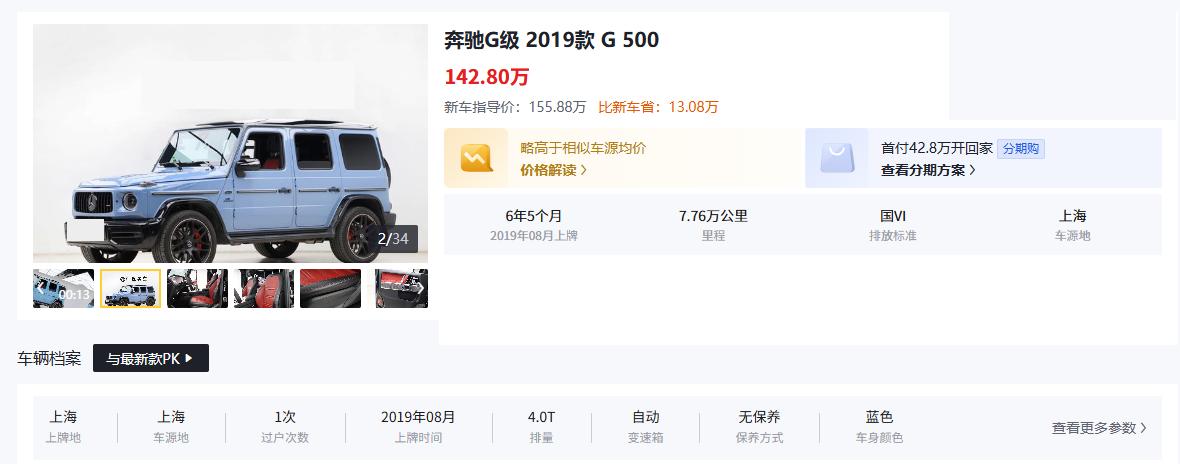
Task: Click the orange price-trend chart icon
Action: click(x=476, y=158)
